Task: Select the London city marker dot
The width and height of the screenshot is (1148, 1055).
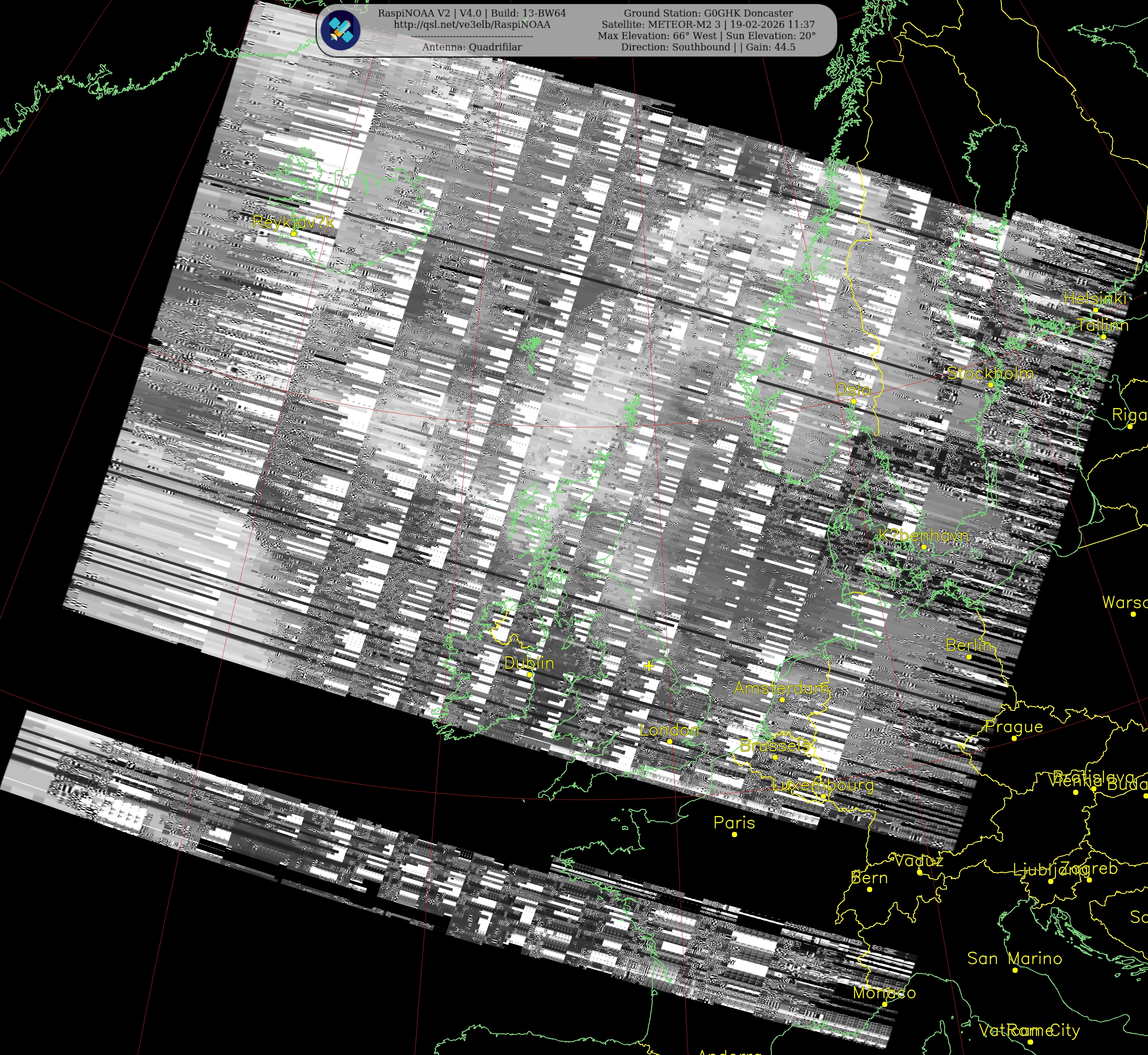Action: tap(670, 741)
